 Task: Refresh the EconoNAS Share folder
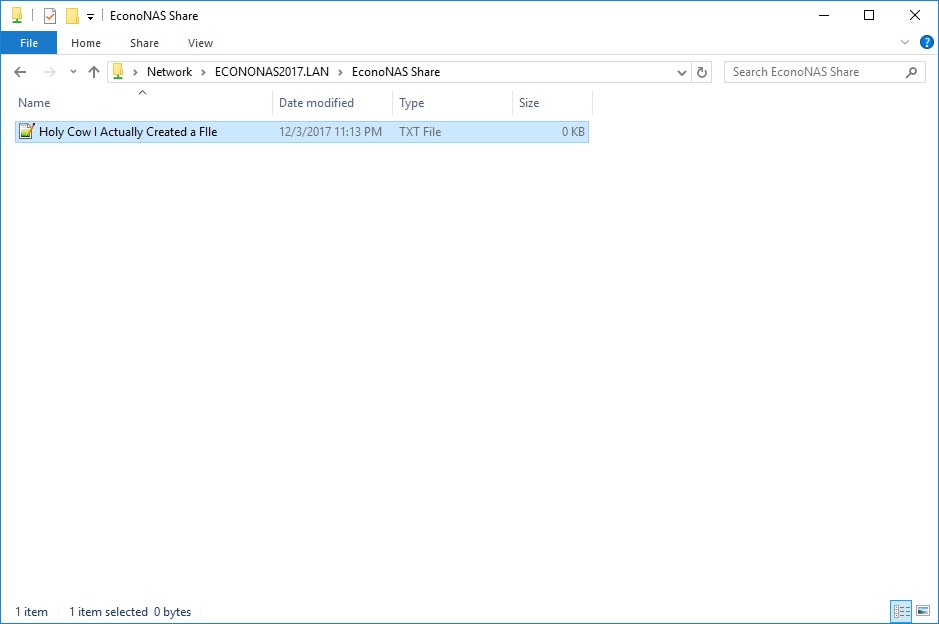pyautogui.click(x=702, y=72)
